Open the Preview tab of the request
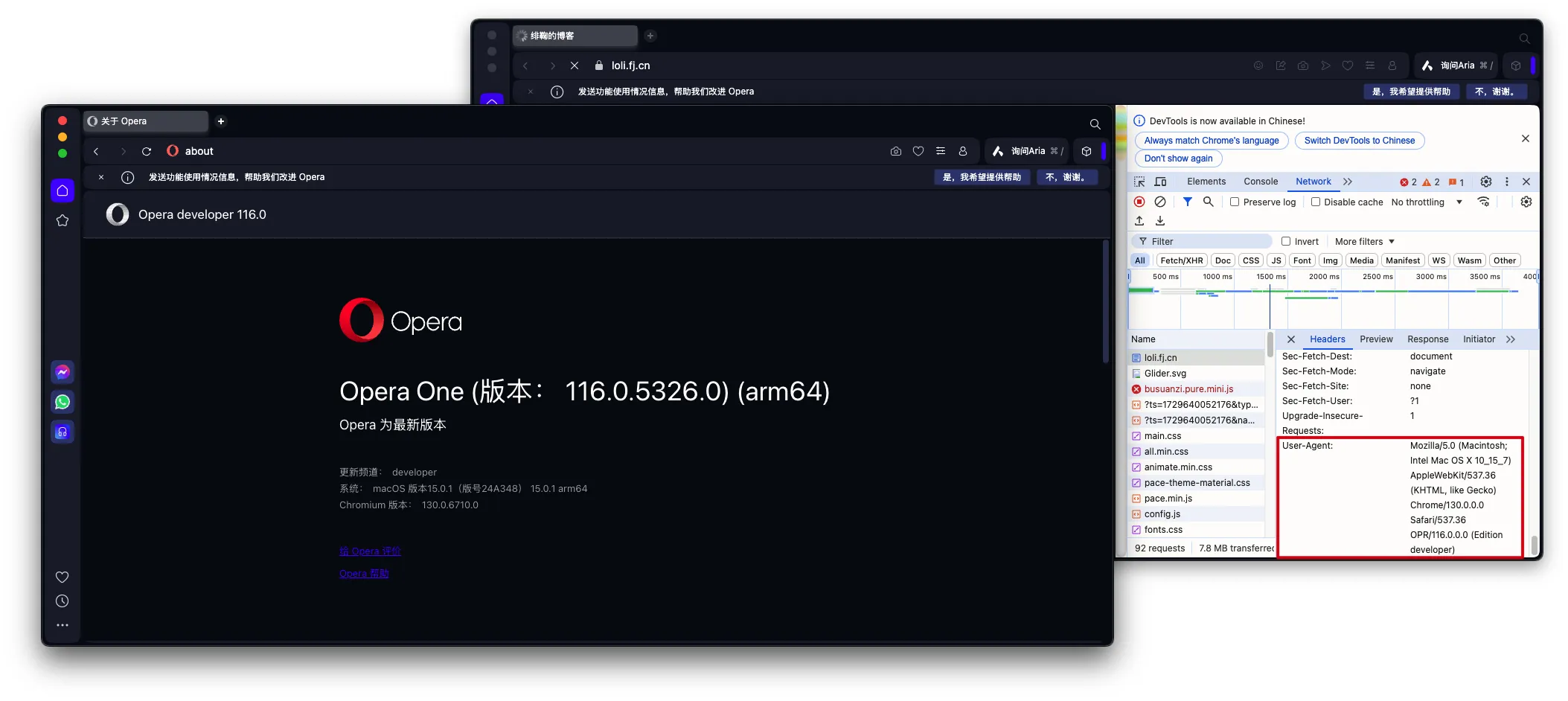Viewport: 1568px width, 701px height. click(x=1376, y=339)
